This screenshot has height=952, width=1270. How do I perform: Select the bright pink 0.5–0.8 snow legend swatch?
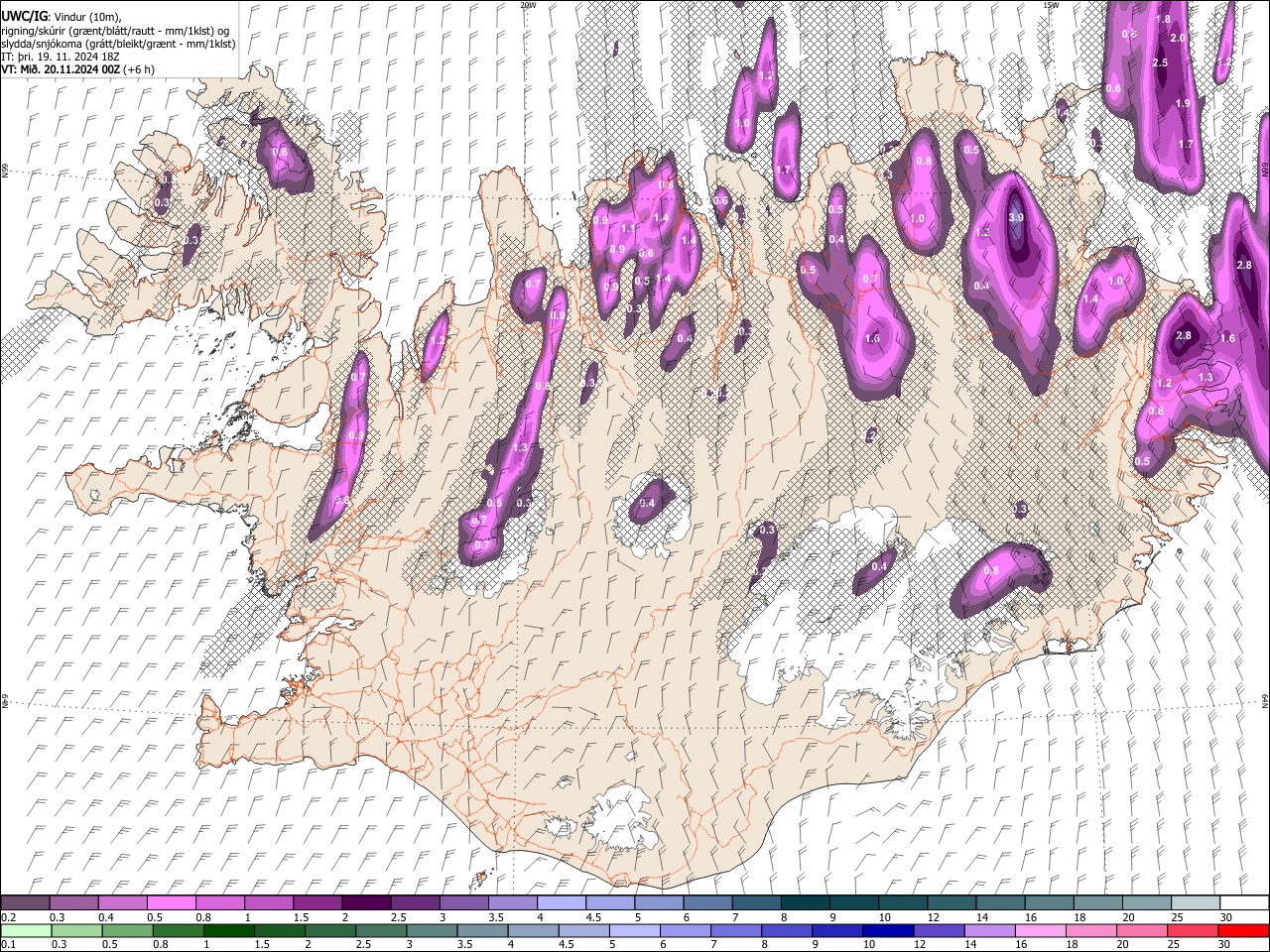coord(171,902)
